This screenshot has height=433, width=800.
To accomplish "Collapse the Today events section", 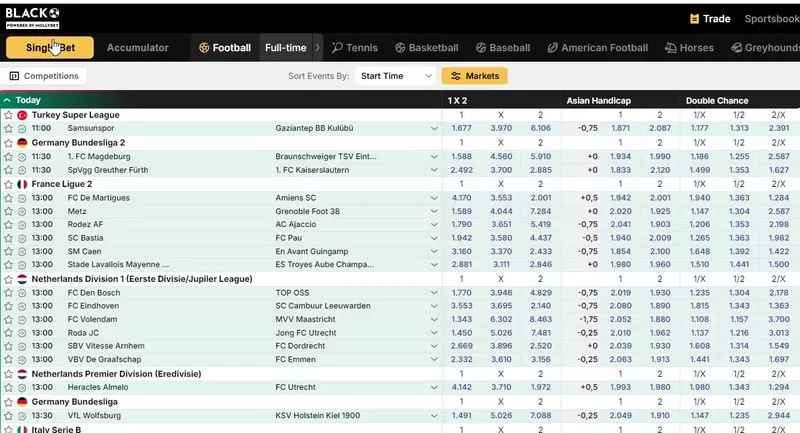I will tap(8, 100).
